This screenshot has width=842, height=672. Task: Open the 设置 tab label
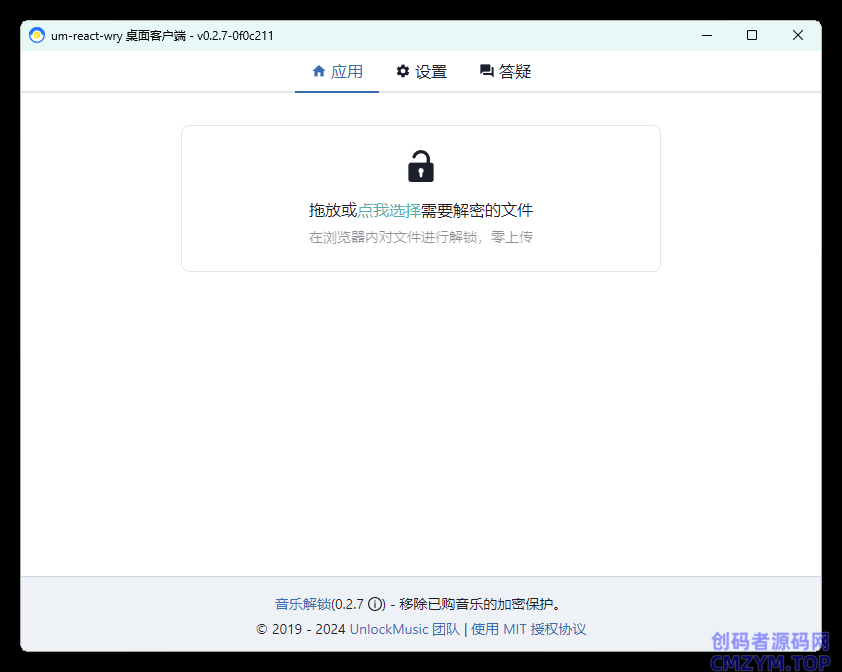coord(431,72)
